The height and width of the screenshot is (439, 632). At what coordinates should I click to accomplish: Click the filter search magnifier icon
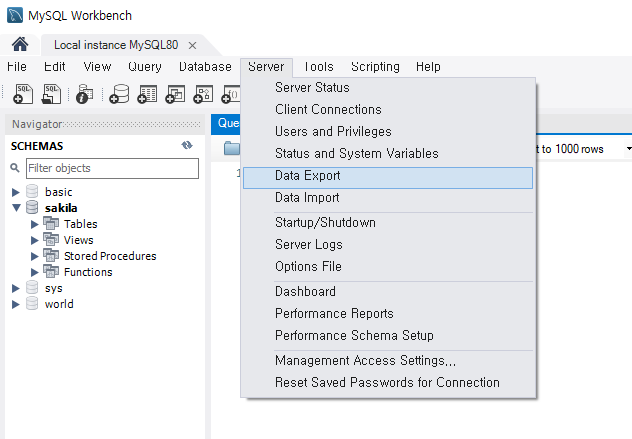pyautogui.click(x=15, y=168)
